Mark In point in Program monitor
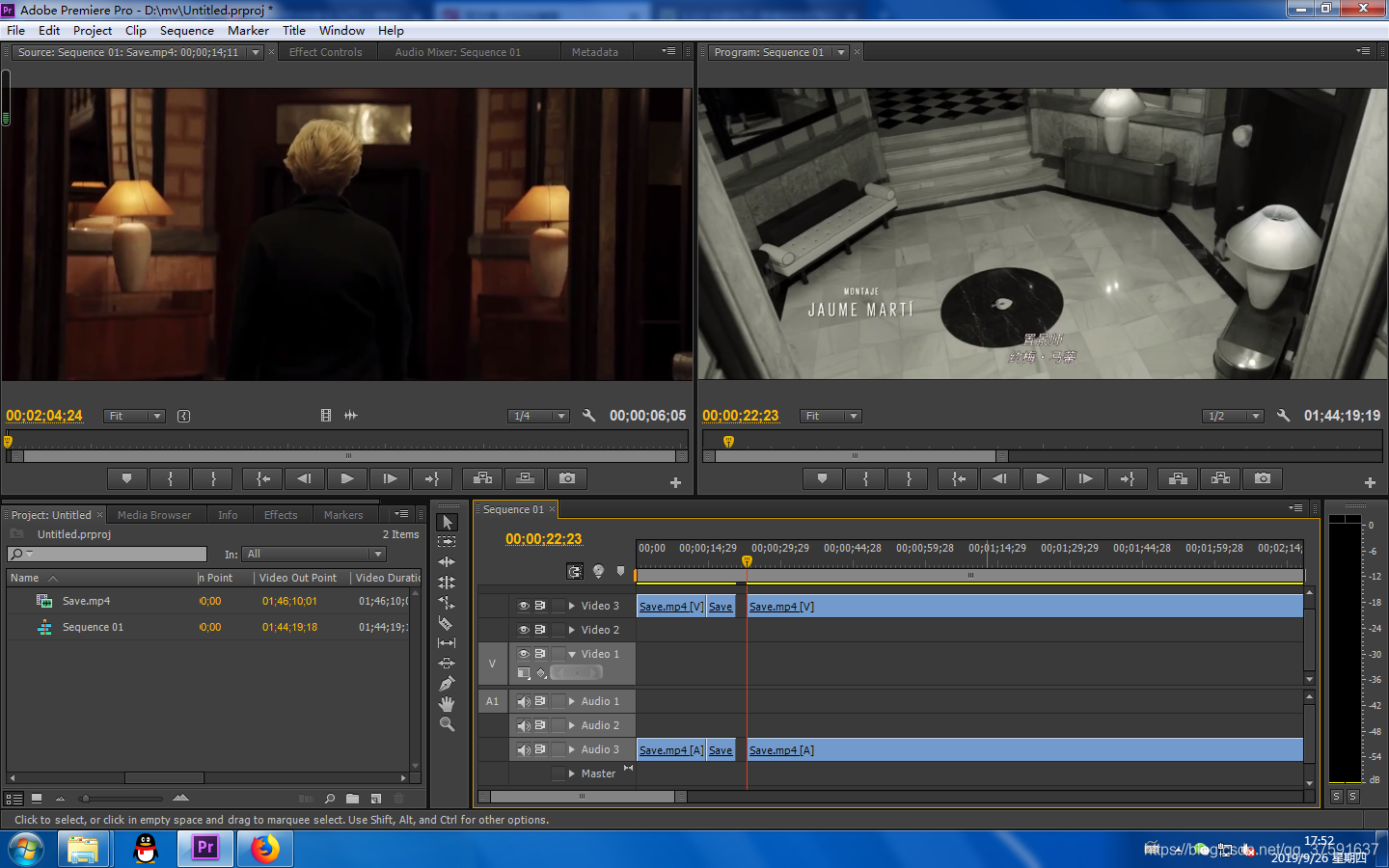Viewport: 1389px width, 868px height. tap(865, 478)
